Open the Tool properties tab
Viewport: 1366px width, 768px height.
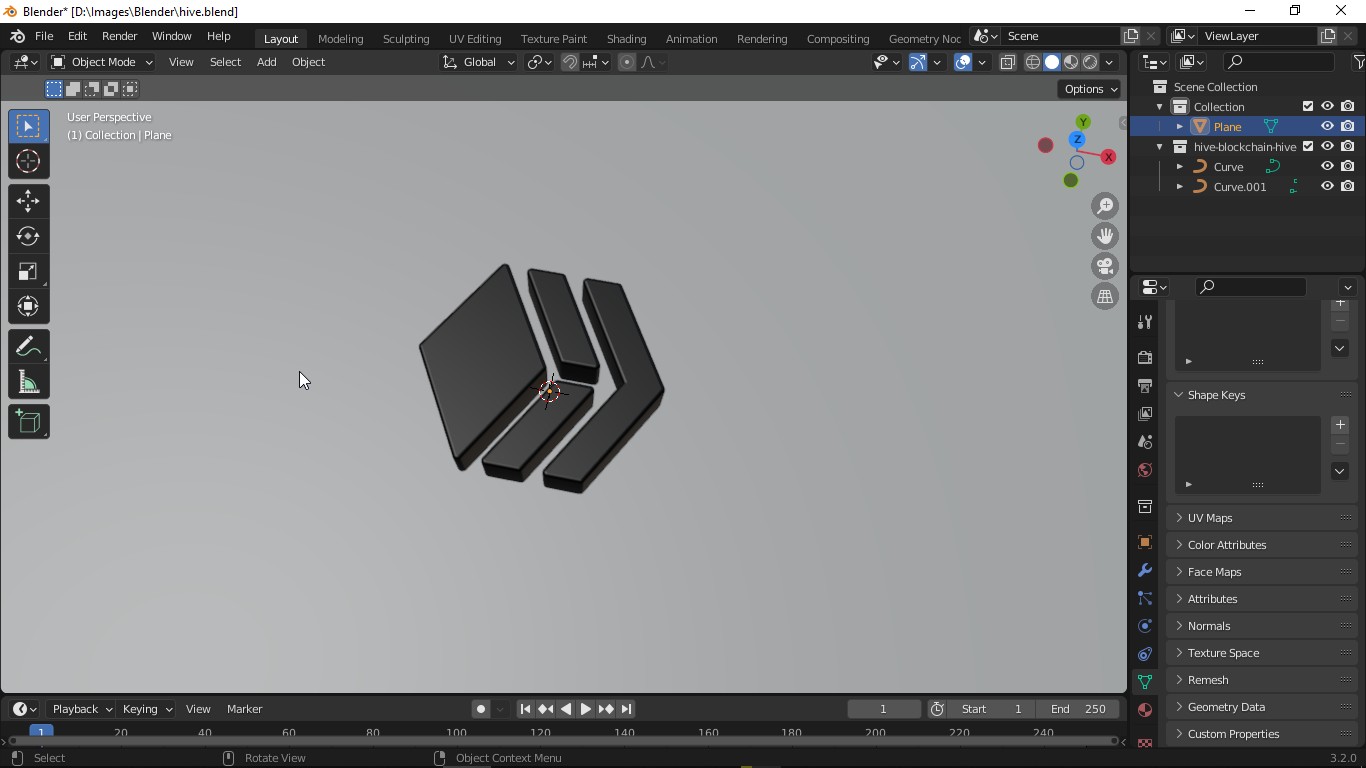click(1145, 321)
